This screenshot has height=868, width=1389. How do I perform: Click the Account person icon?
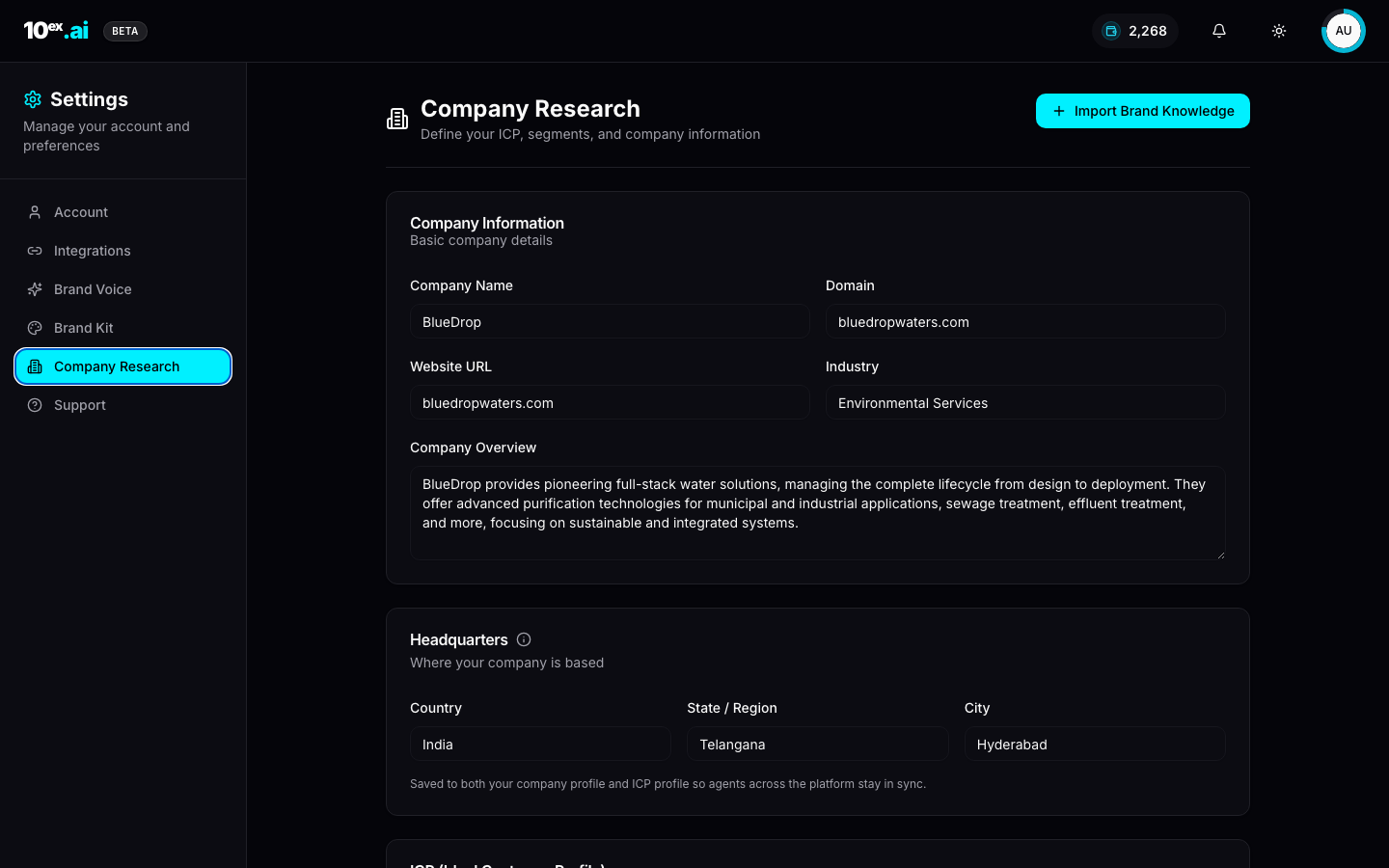[35, 212]
